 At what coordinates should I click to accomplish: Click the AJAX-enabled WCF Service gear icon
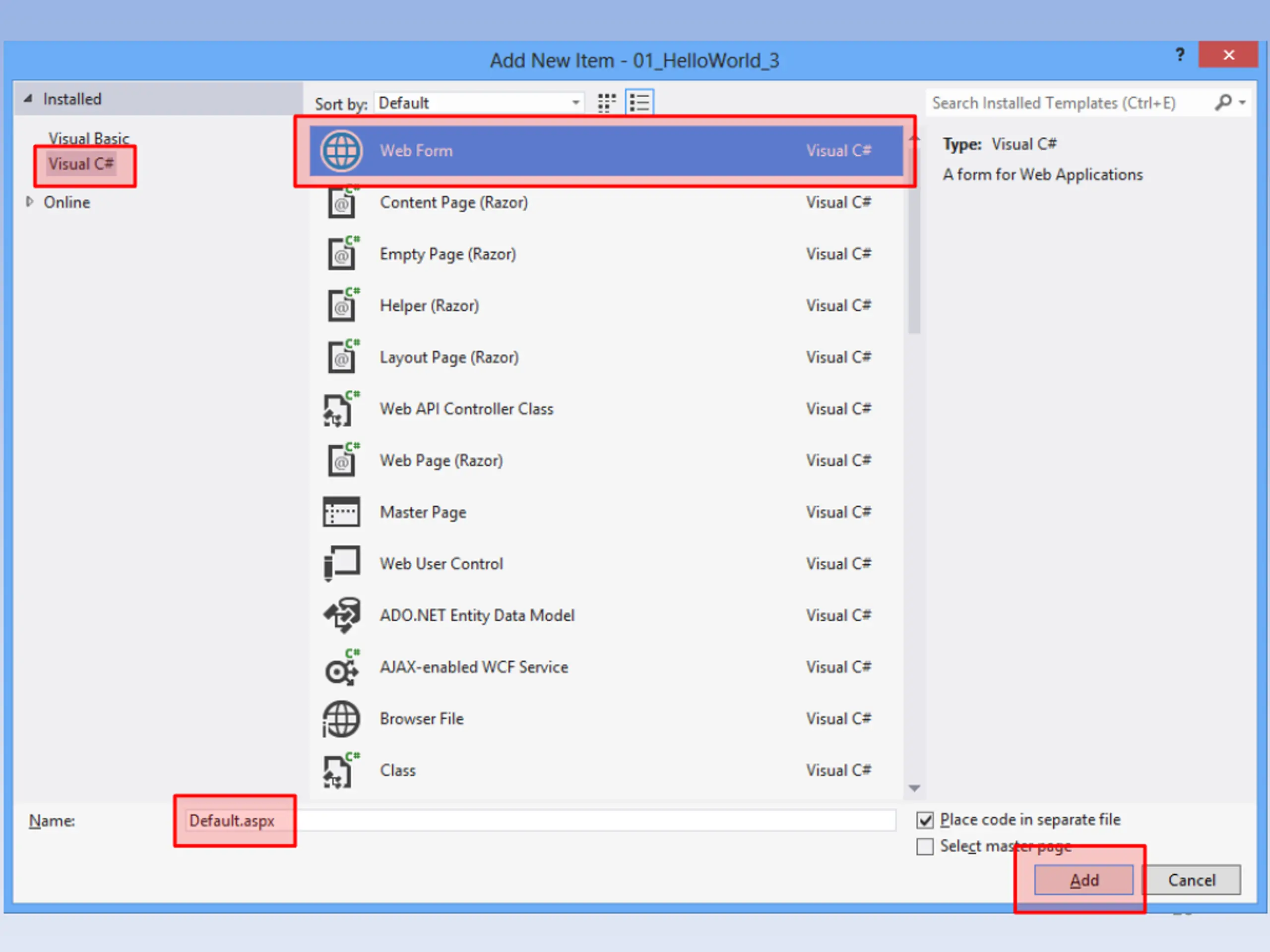click(x=342, y=667)
